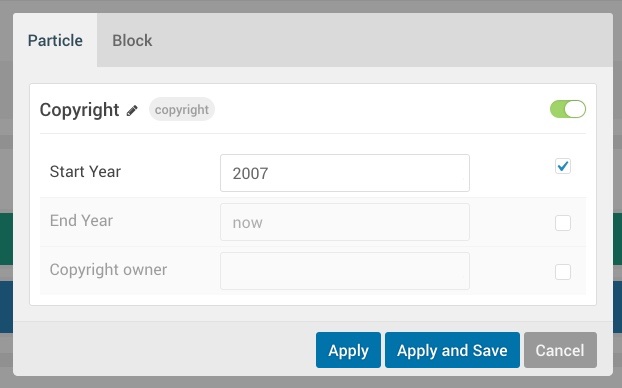Uncheck the Start Year override checkbox
Viewport: 622px width, 388px height.
click(562, 166)
